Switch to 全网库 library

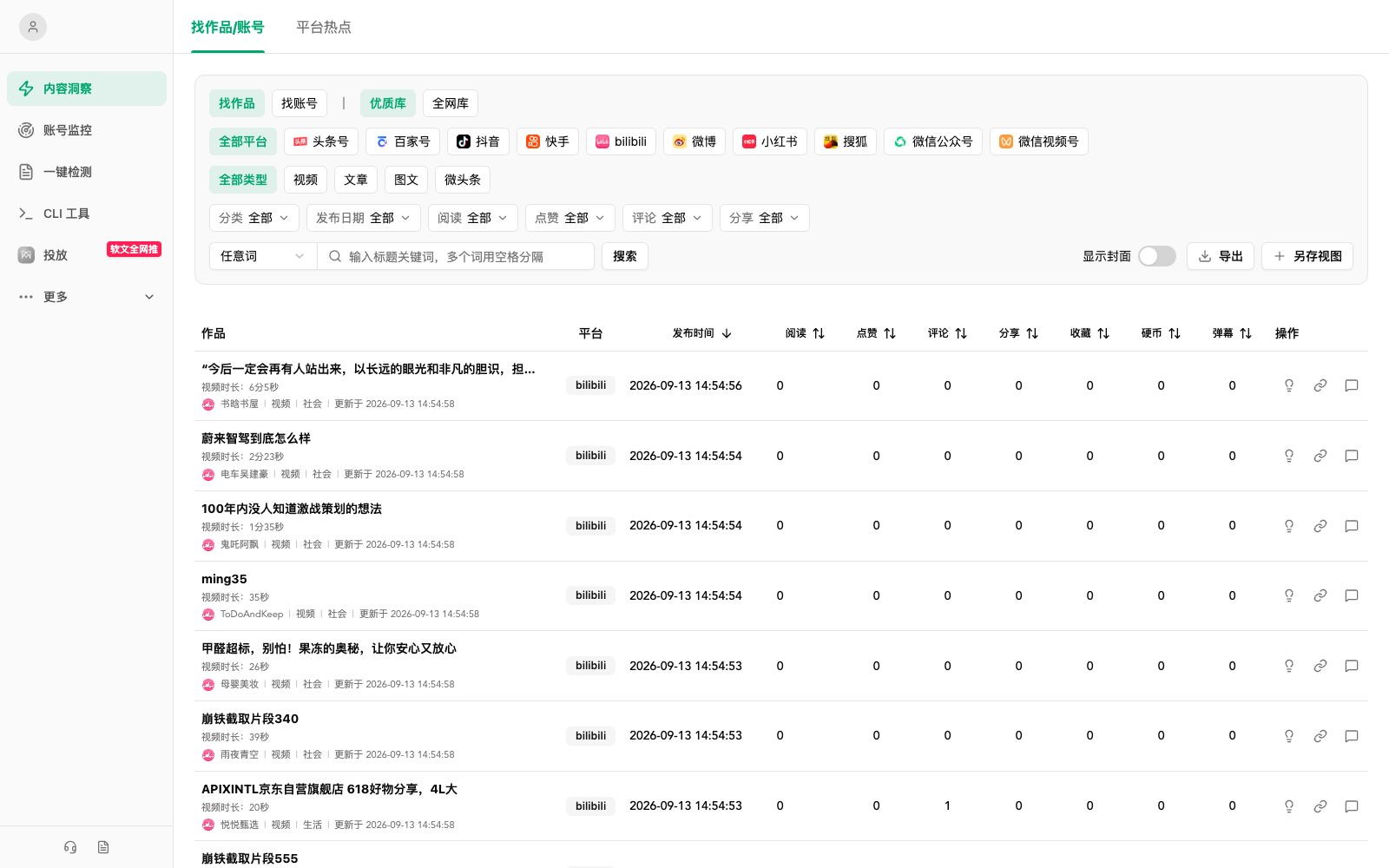coord(451,103)
